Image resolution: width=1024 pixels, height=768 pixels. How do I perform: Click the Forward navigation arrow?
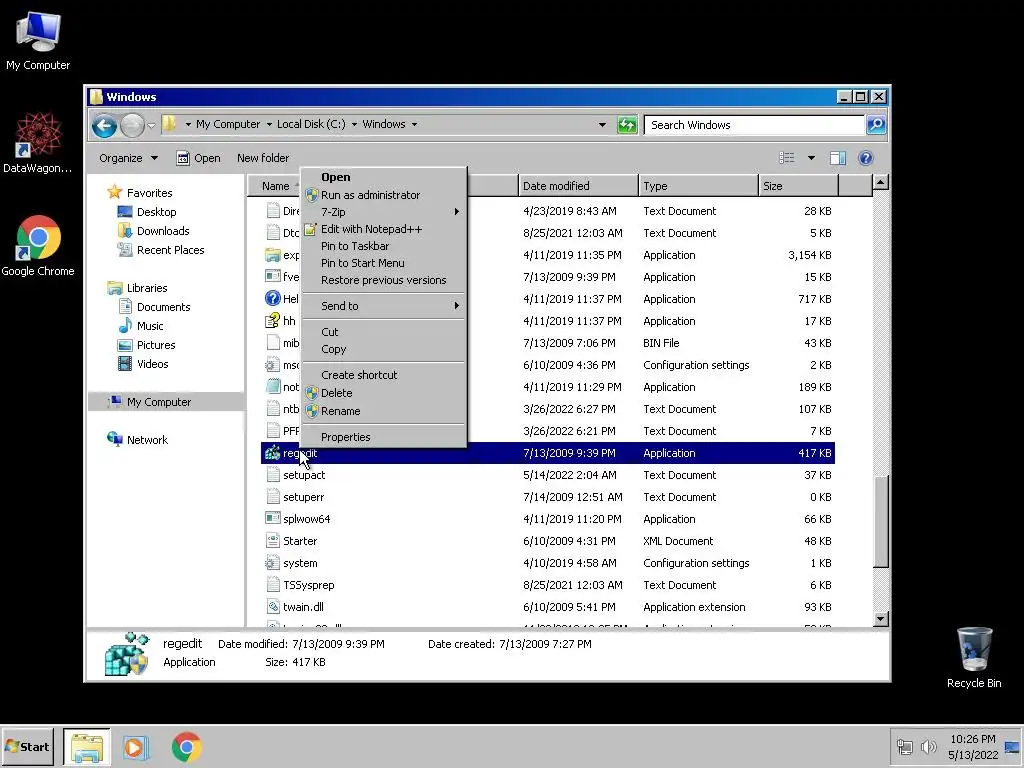coord(133,125)
